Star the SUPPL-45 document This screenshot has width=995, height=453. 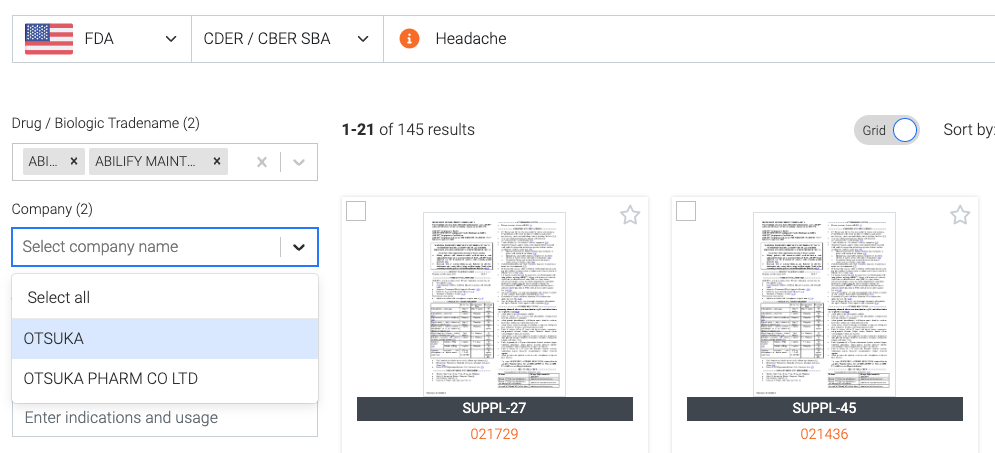(x=959, y=215)
